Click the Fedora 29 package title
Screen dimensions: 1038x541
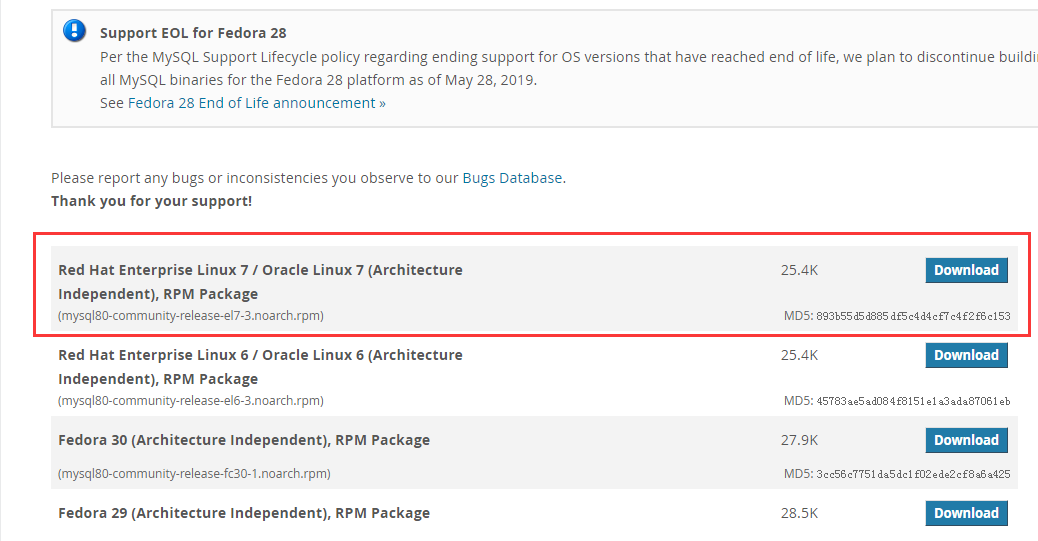(x=244, y=513)
